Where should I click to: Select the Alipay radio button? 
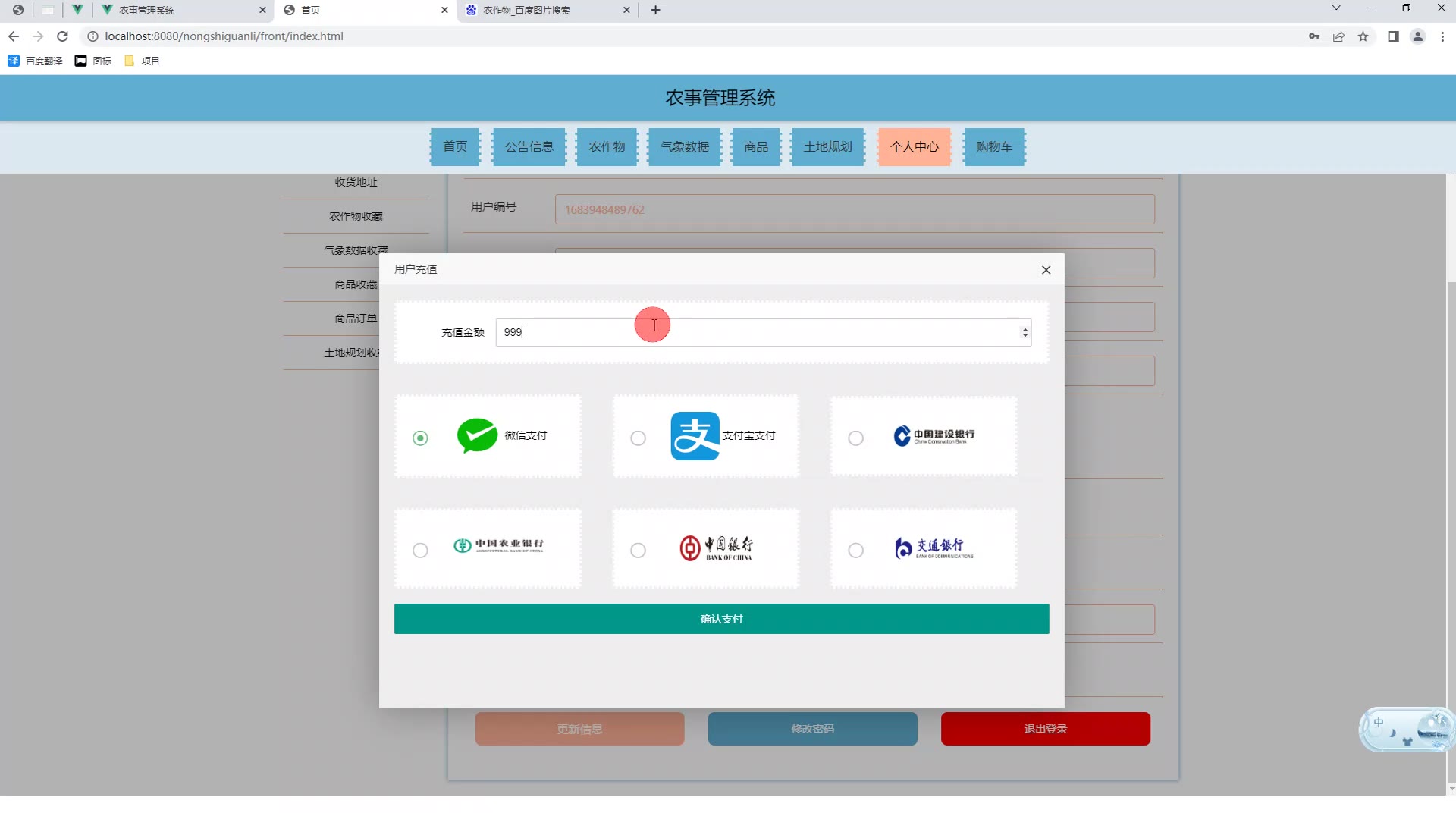tap(639, 438)
